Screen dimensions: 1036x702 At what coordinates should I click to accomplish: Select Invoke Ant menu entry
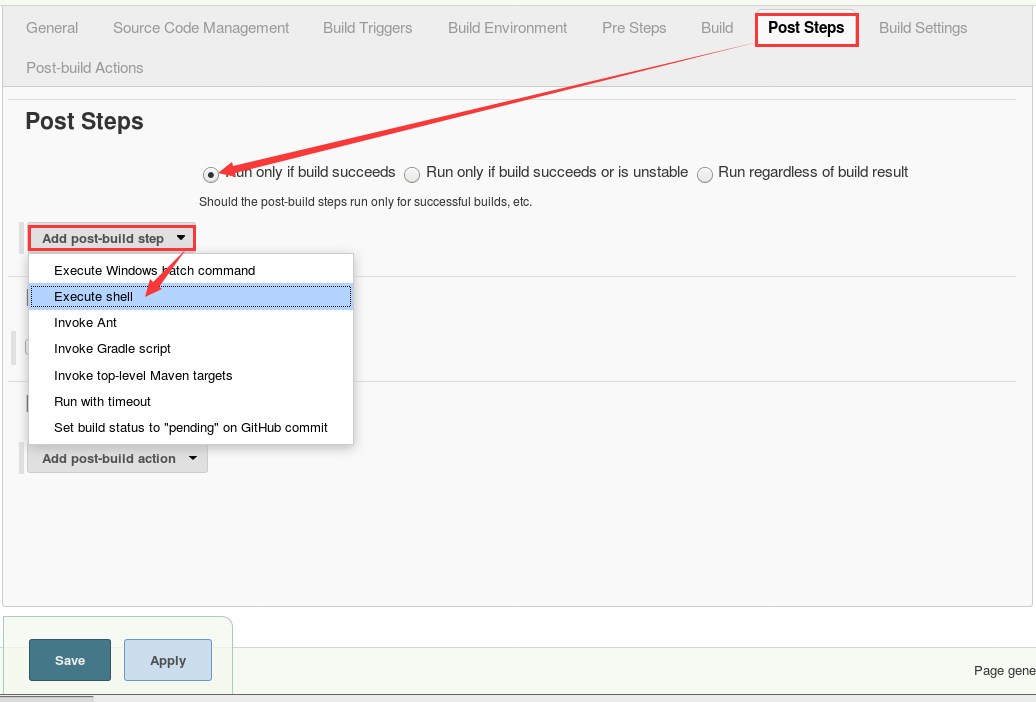(190, 323)
